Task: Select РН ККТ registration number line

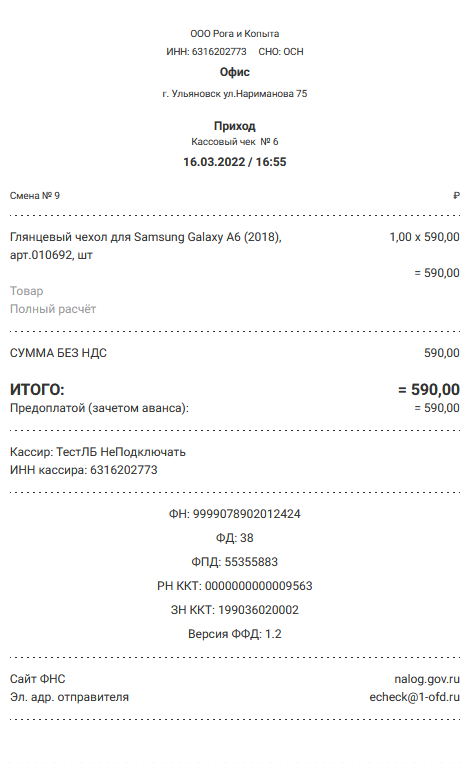Action: point(234,586)
